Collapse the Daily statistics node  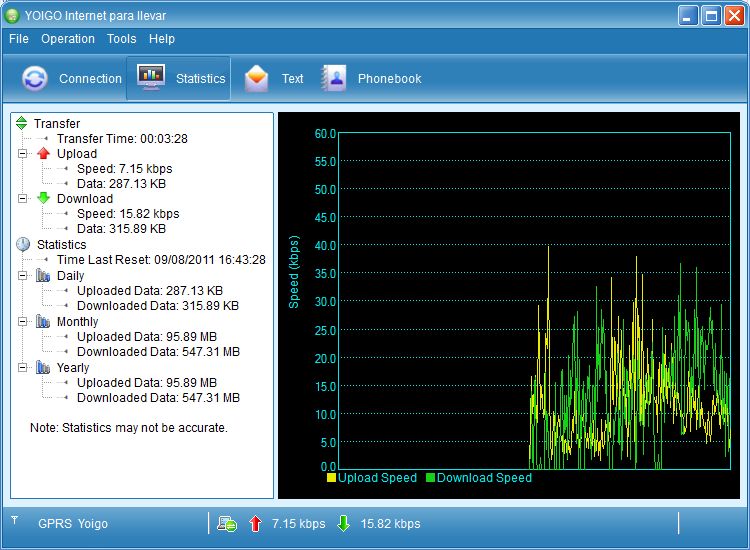click(22, 275)
